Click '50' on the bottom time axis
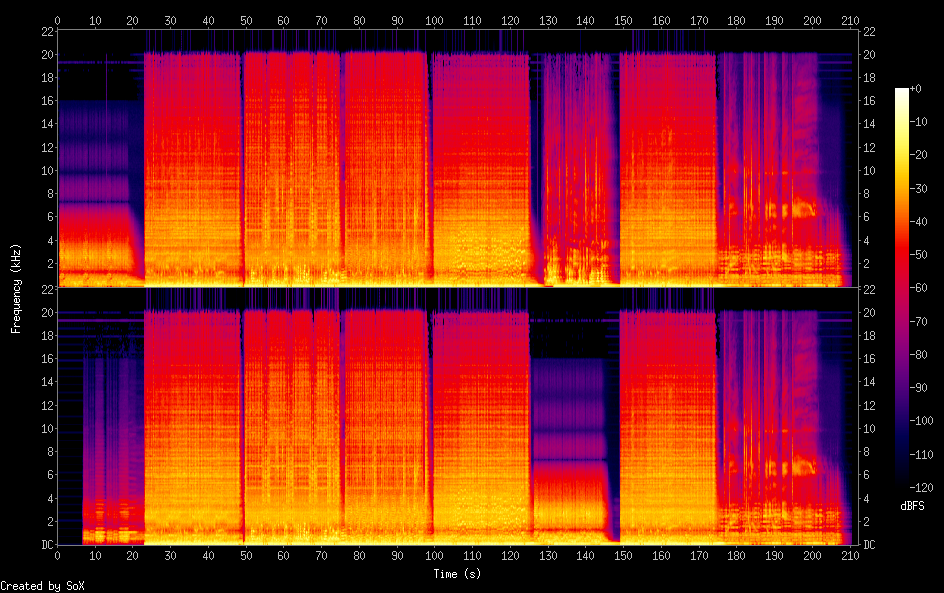944x593 pixels. [246, 556]
